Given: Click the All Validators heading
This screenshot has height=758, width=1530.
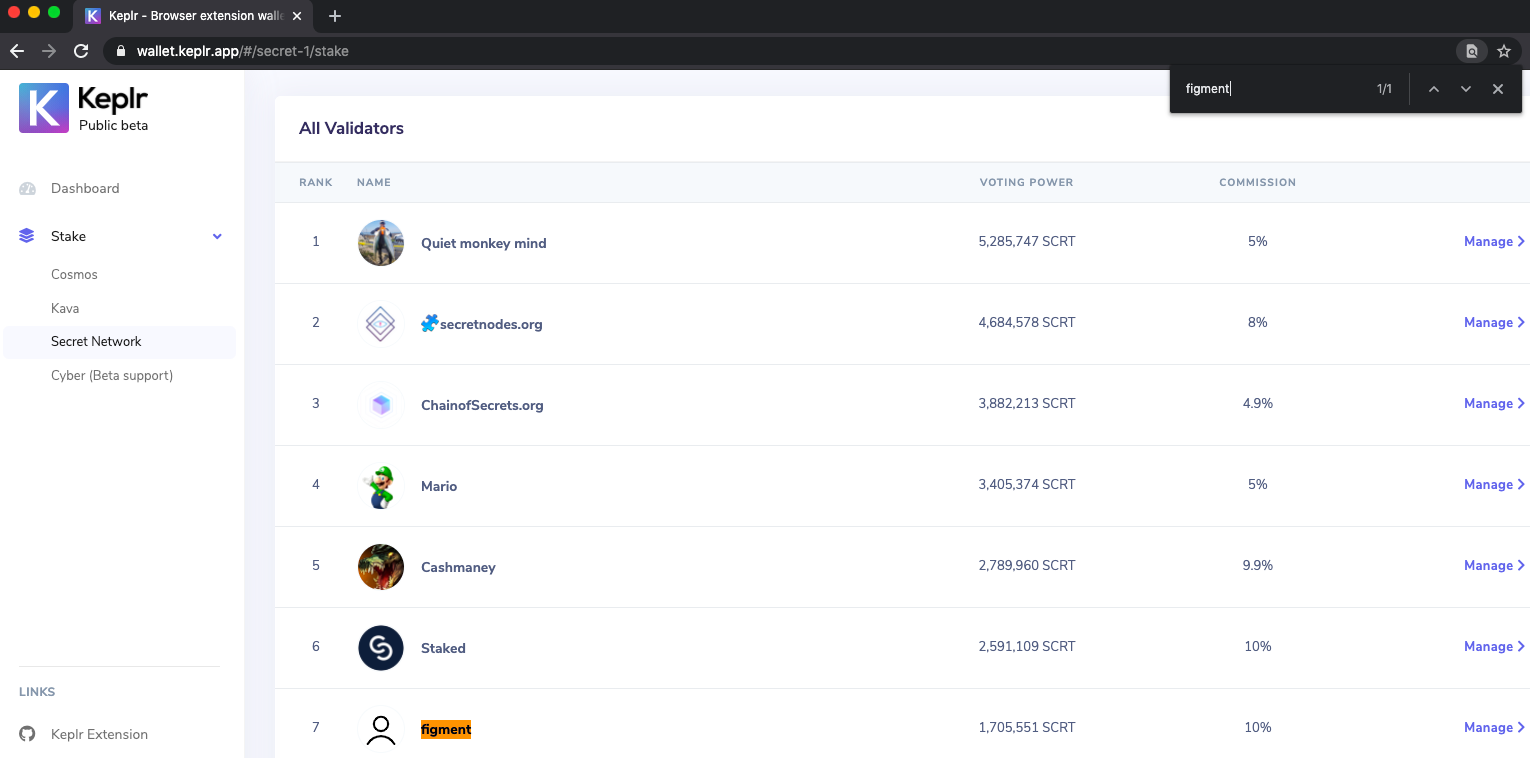Looking at the screenshot, I should tap(351, 128).
